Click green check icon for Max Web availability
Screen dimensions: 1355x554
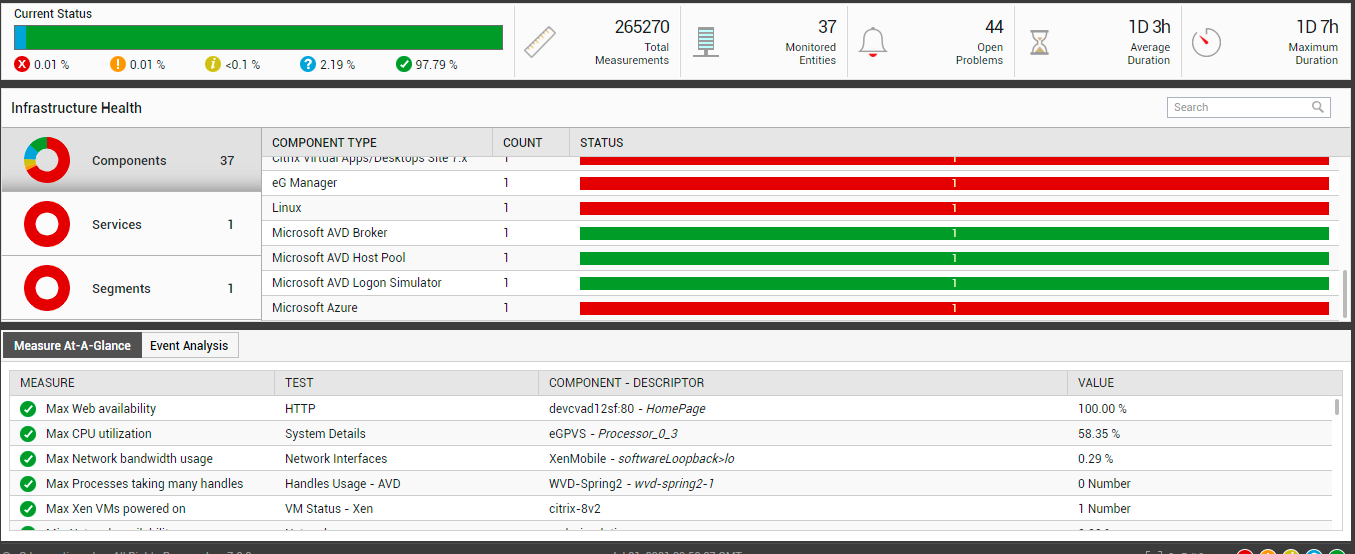(28, 409)
